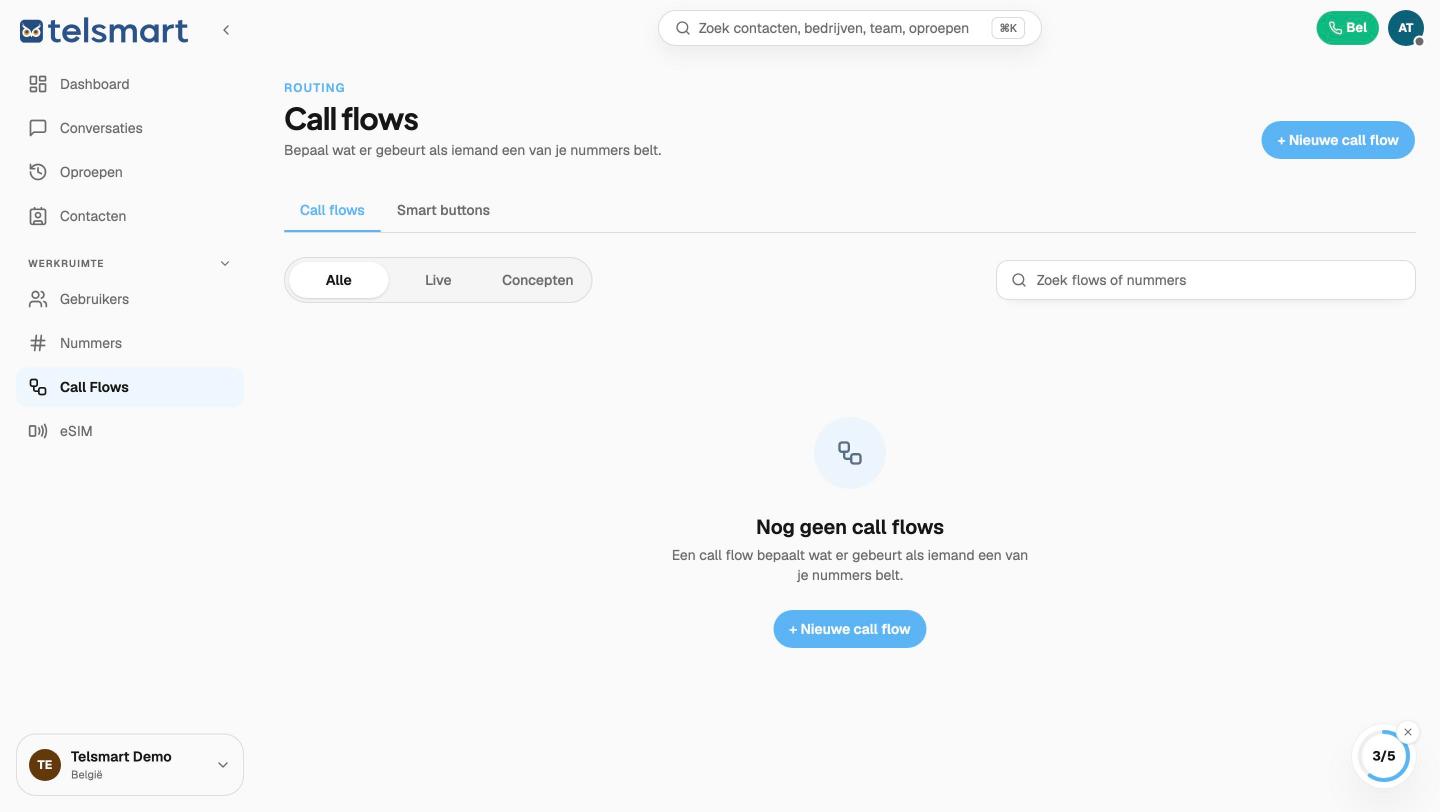Click Nieuwe call flow in the page header
The height and width of the screenshot is (812, 1440).
(1338, 140)
